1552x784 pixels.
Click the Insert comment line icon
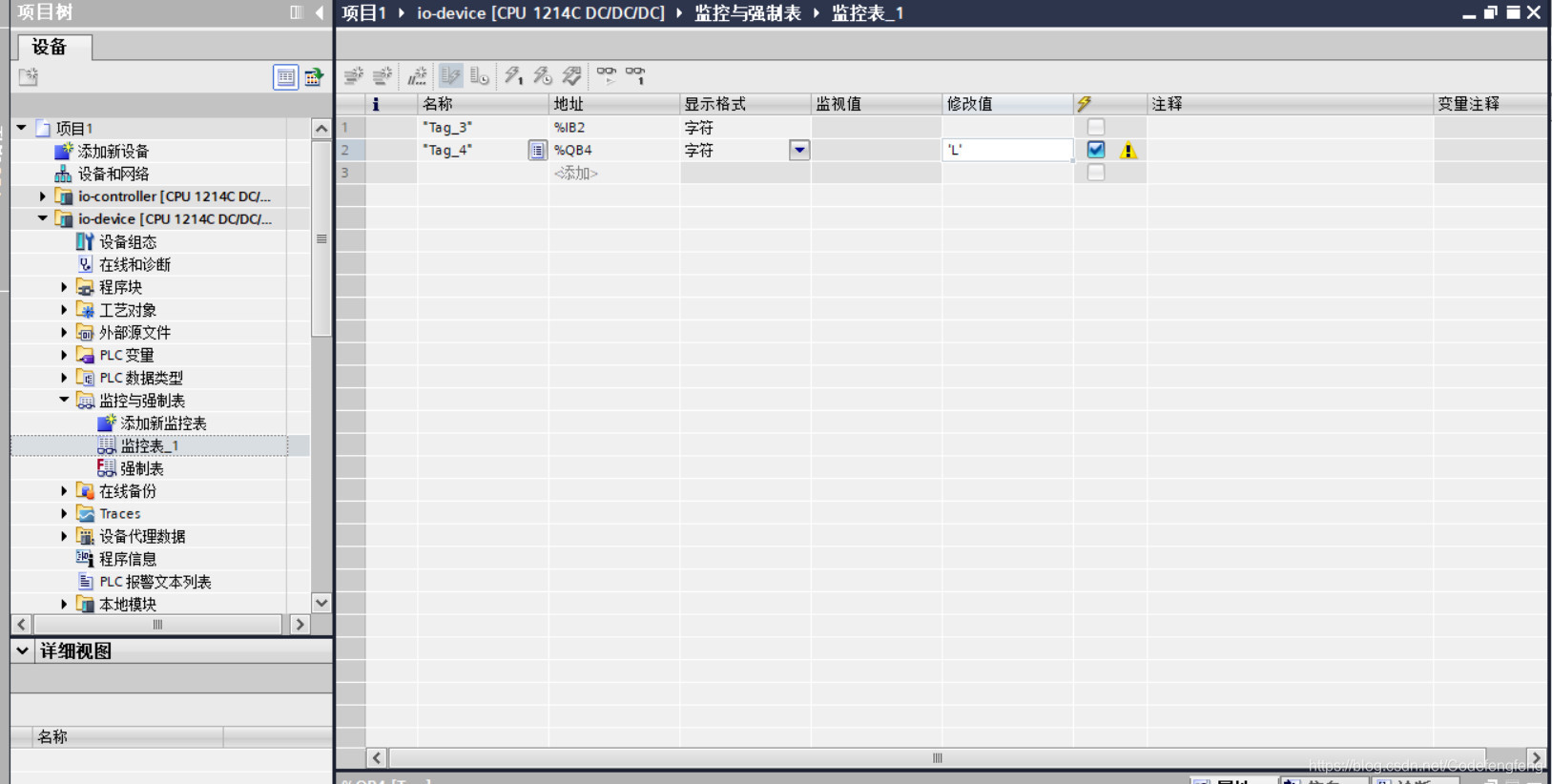(417, 75)
